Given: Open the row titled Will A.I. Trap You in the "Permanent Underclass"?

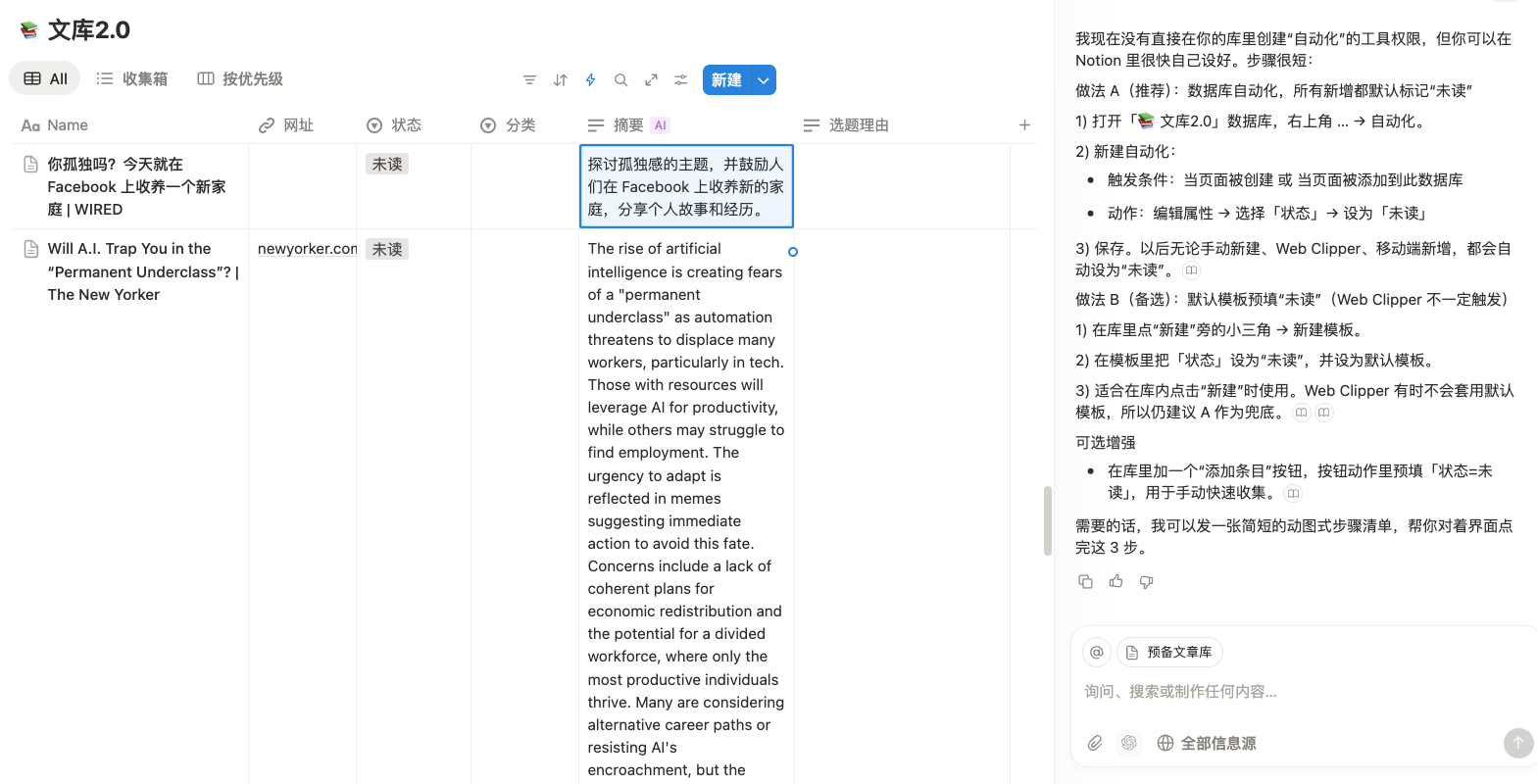Looking at the screenshot, I should (143, 271).
